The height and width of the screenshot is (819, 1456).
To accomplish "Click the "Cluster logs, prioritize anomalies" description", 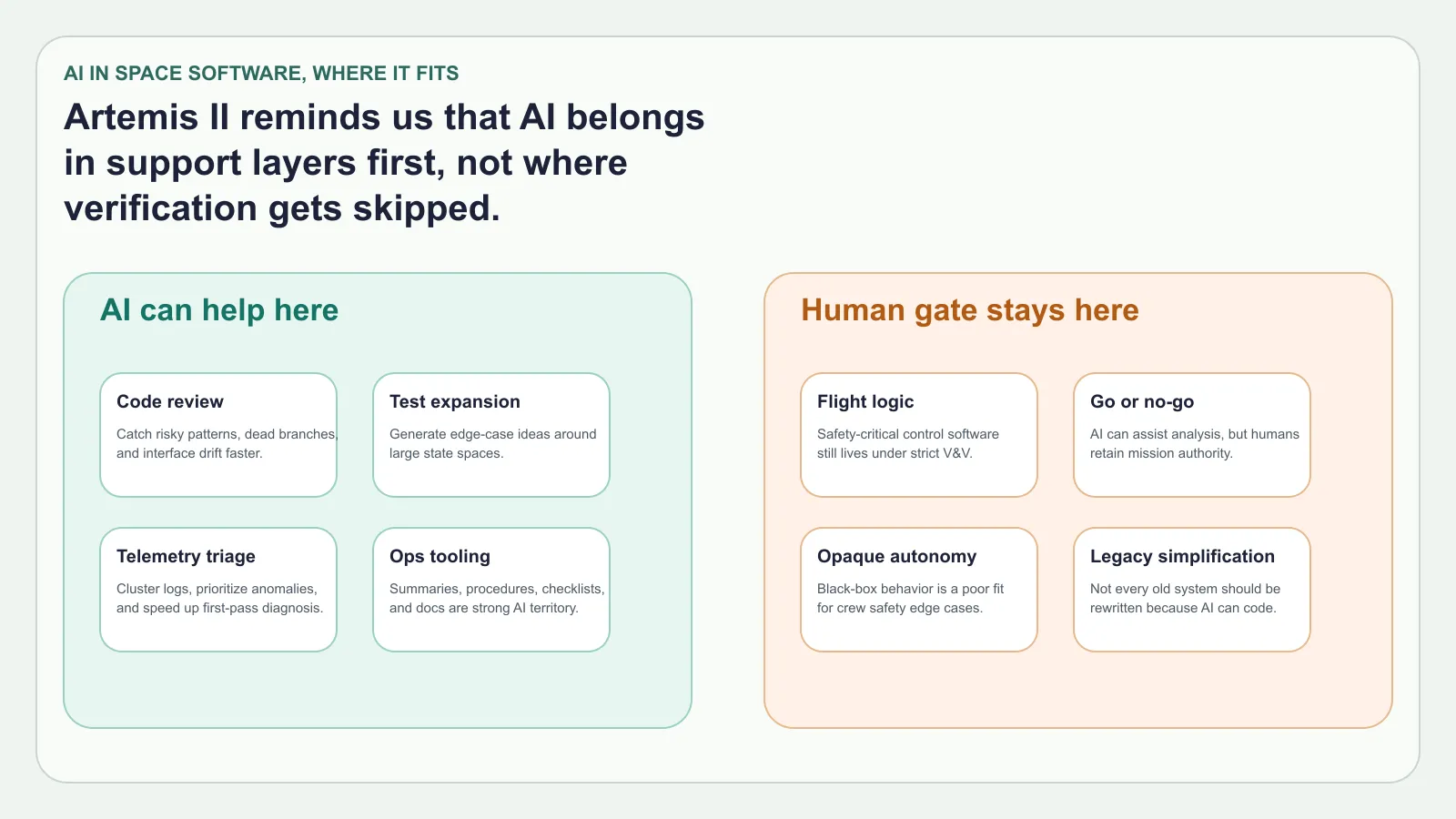I will 219,599.
